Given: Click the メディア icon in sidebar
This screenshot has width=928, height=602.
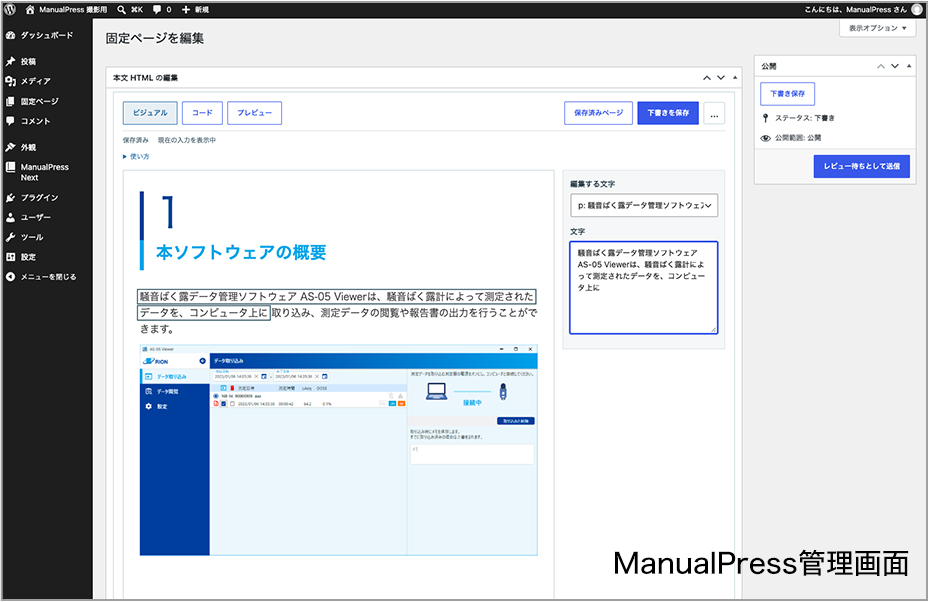Looking at the screenshot, I should [11, 81].
